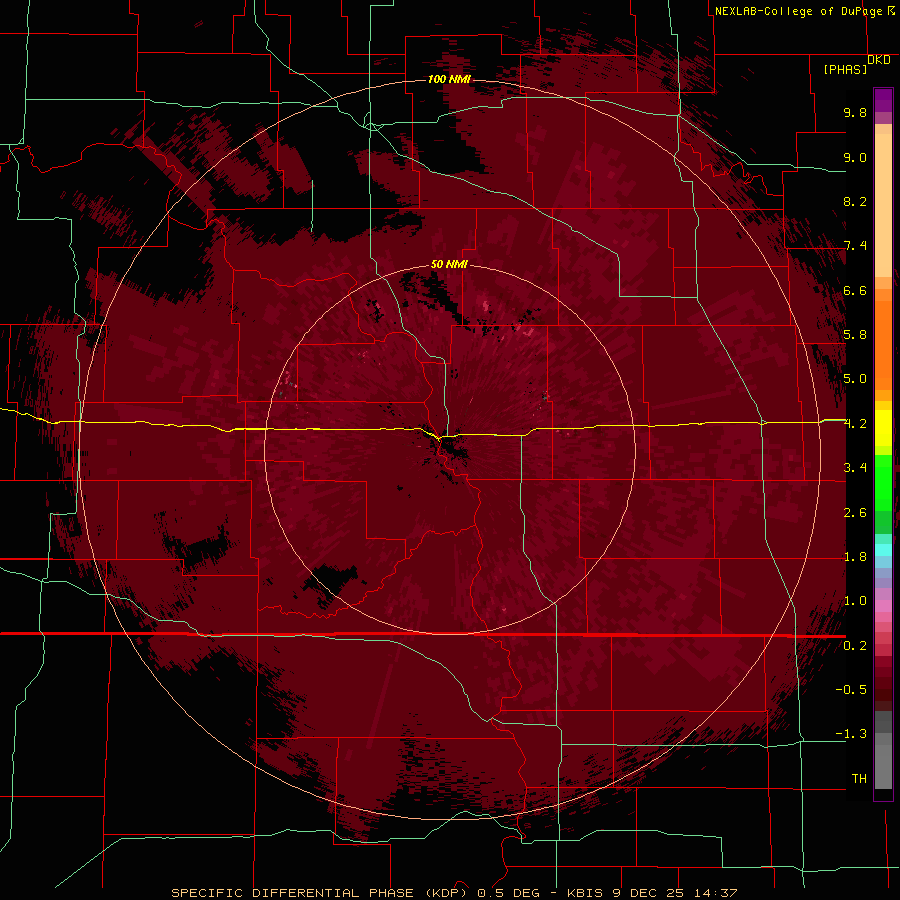Click the TH label on the color scale
Image resolution: width=900 pixels, height=900 pixels.
click(x=859, y=779)
